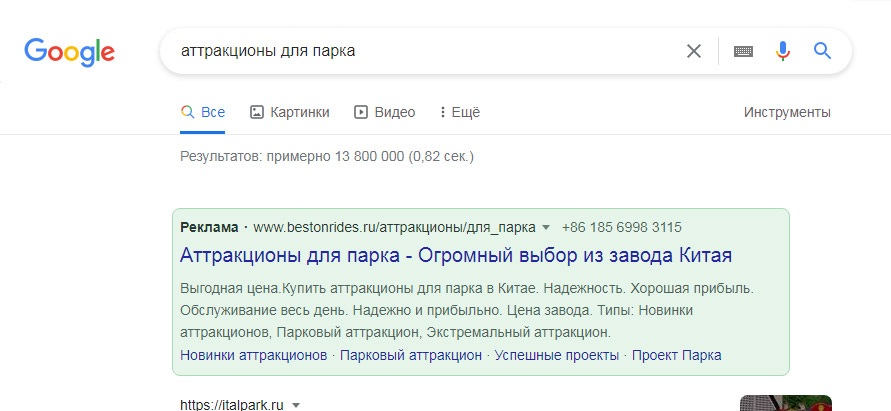Start voice search with microphone icon
This screenshot has height=411, width=891.
[x=783, y=51]
